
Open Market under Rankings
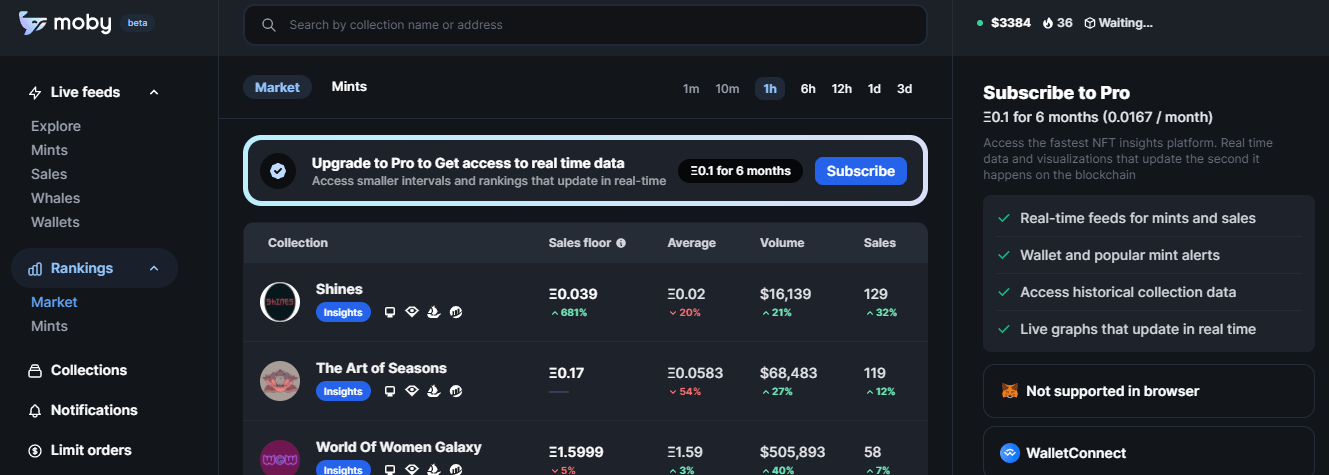[54, 303]
